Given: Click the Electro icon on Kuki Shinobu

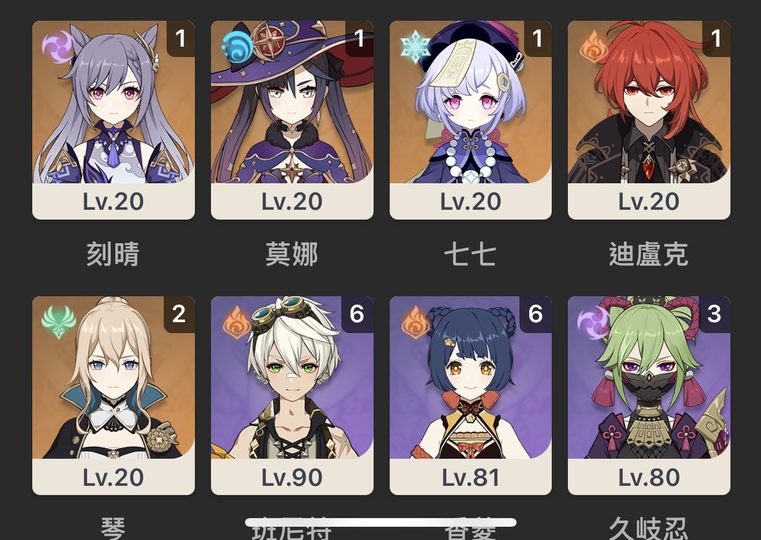Looking at the screenshot, I should (x=593, y=322).
